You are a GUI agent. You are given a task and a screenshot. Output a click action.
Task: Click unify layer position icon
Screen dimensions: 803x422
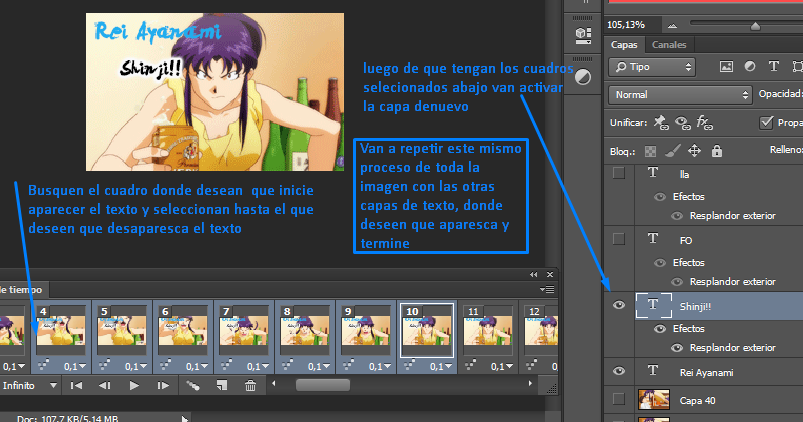tap(660, 123)
